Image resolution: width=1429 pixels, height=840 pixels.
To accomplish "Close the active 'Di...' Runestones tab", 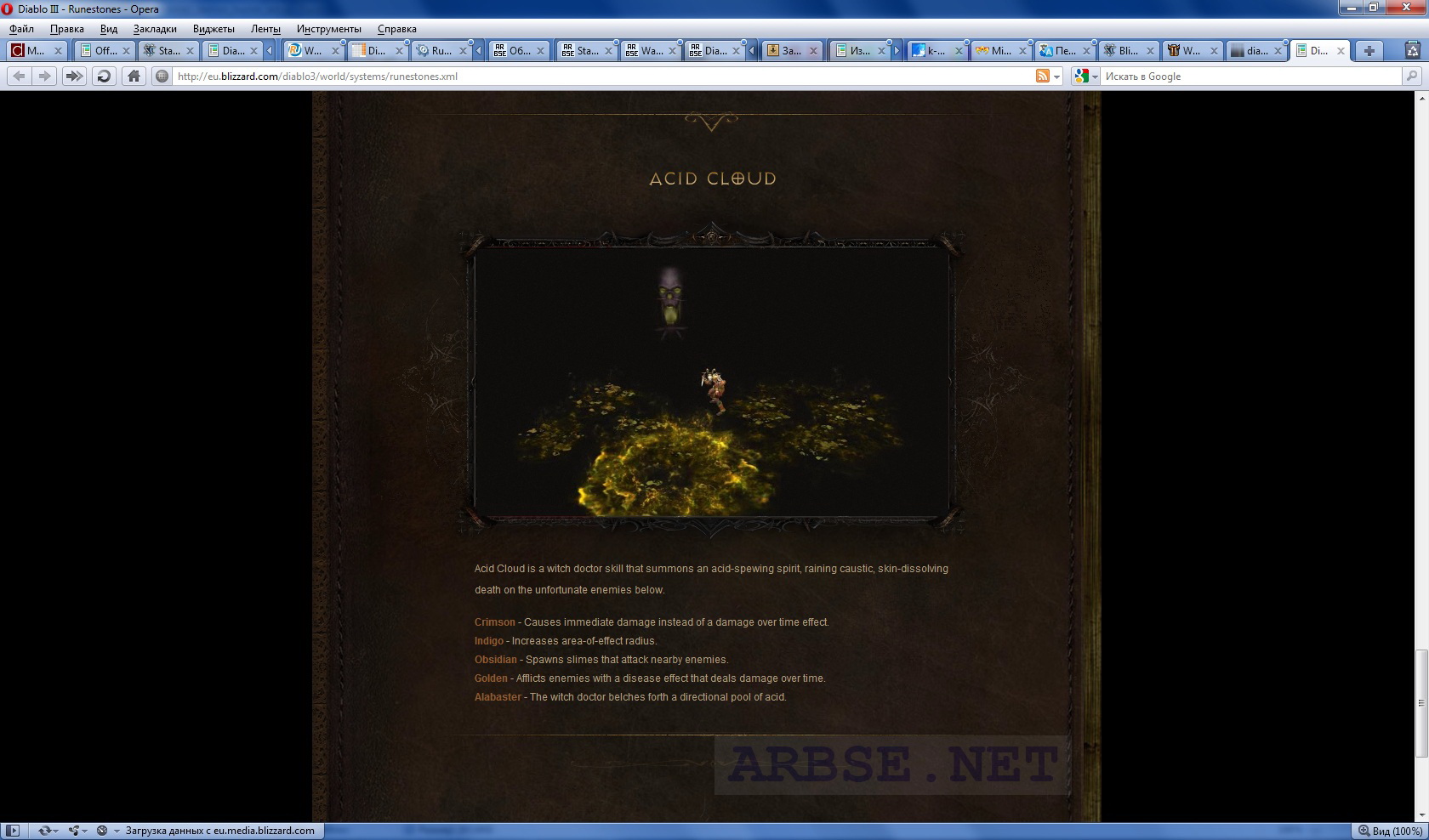I will coord(1341,51).
